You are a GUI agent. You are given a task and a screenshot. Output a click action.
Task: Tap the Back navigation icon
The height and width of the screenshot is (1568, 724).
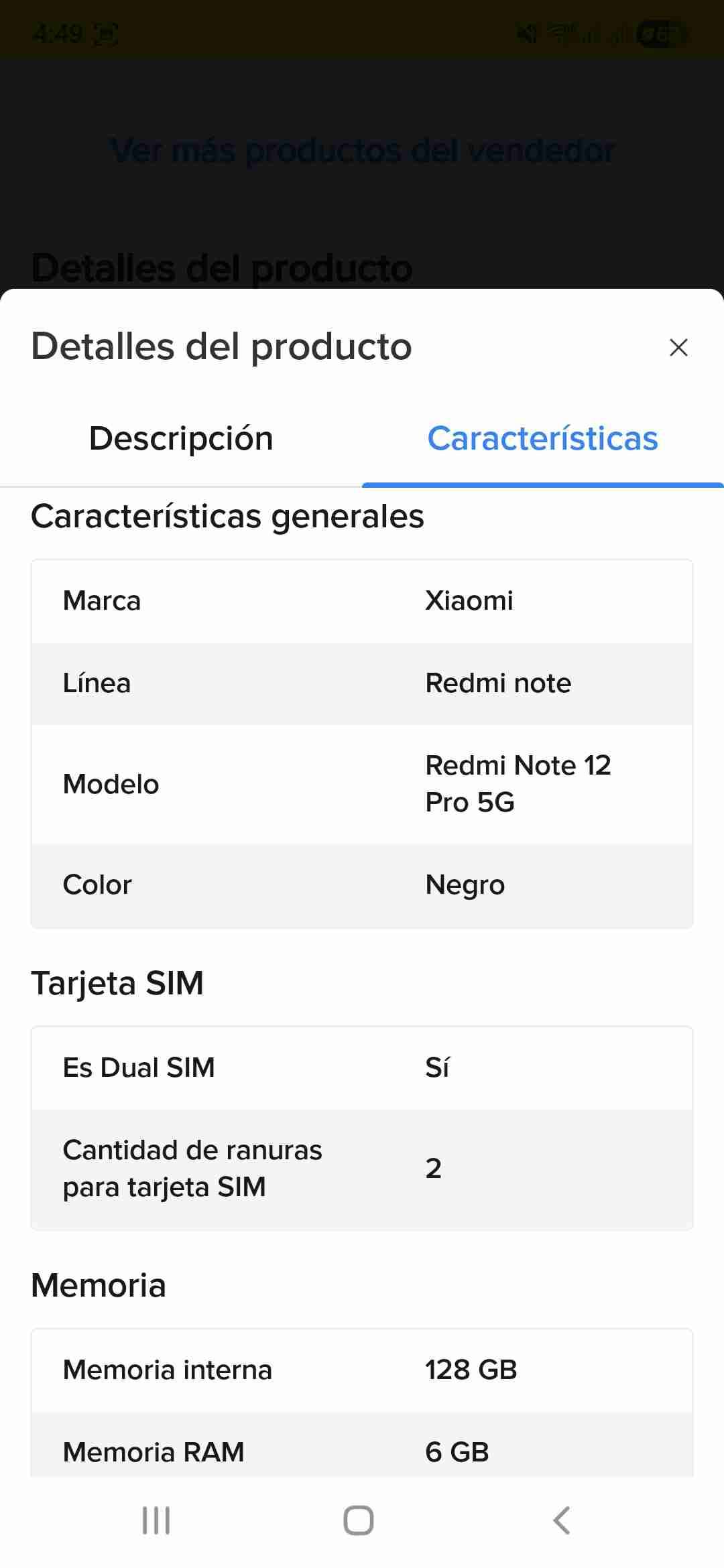[561, 1520]
